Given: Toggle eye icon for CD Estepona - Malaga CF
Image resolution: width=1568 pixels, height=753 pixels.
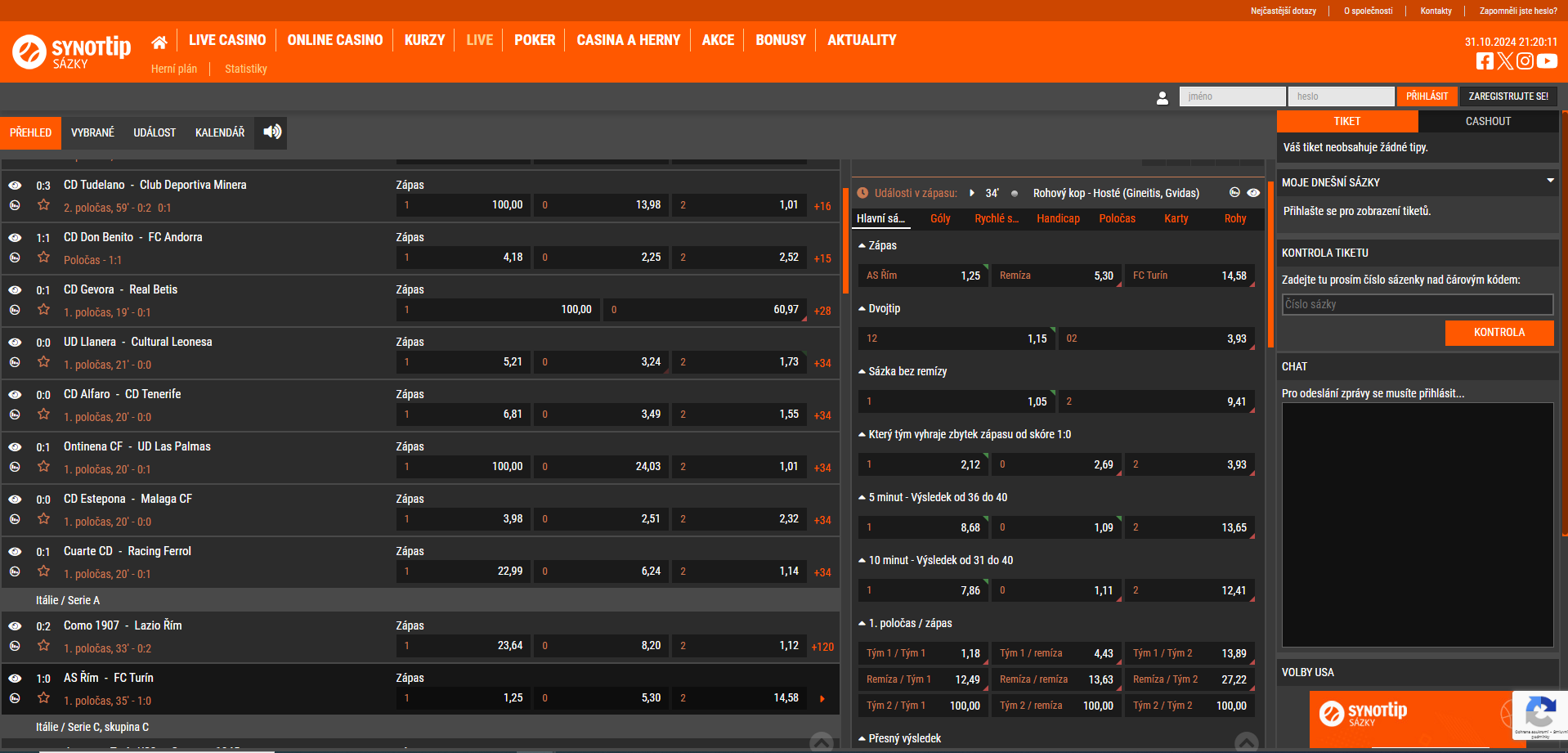Looking at the screenshot, I should tap(15, 500).
